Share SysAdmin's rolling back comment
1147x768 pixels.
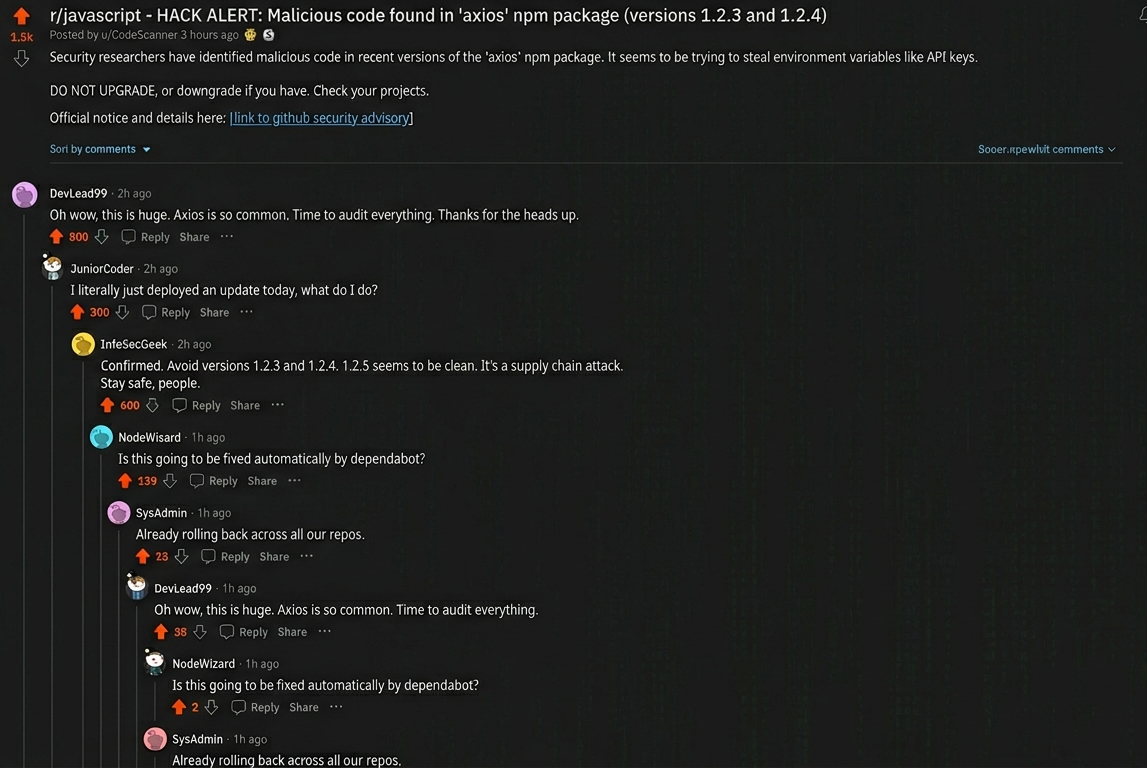274,557
